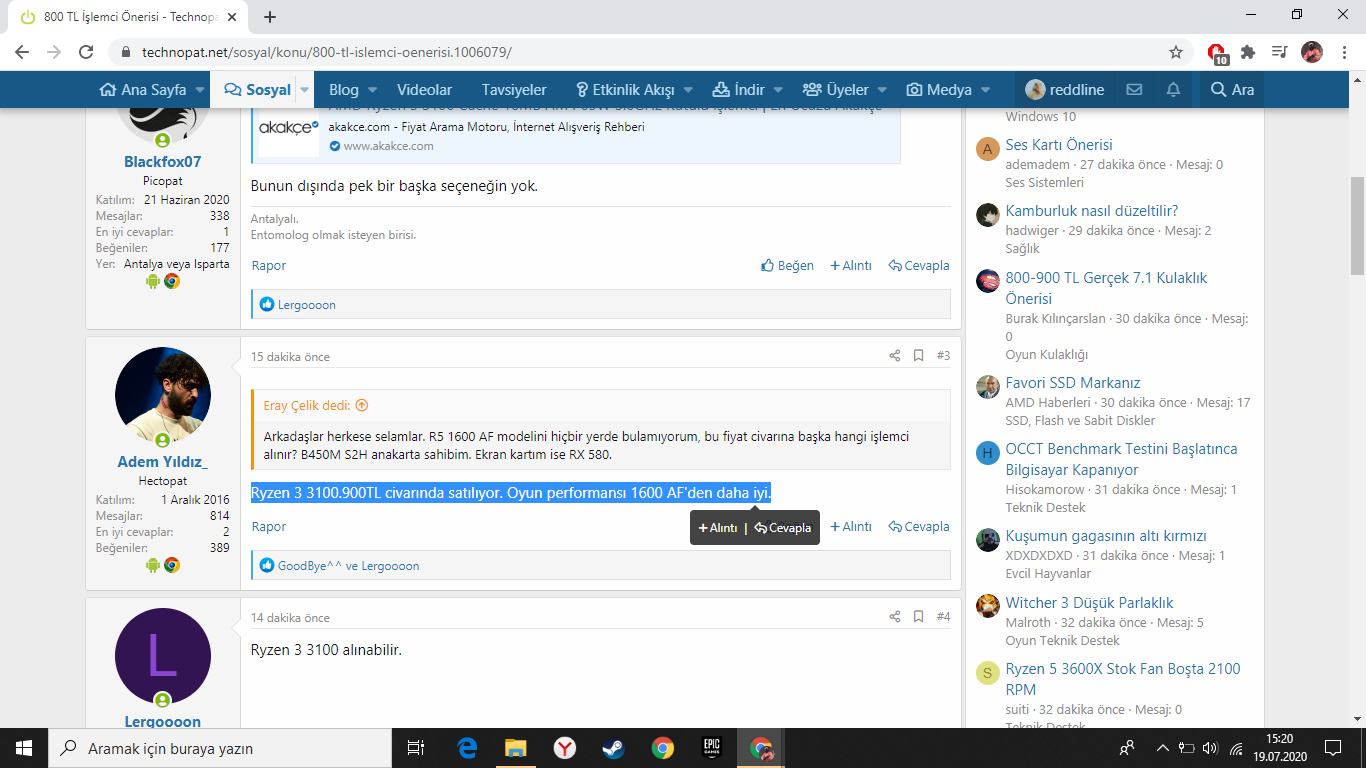The height and width of the screenshot is (768, 1366).
Task: Open the Chrome extensions puzzle menu
Action: (x=1248, y=52)
